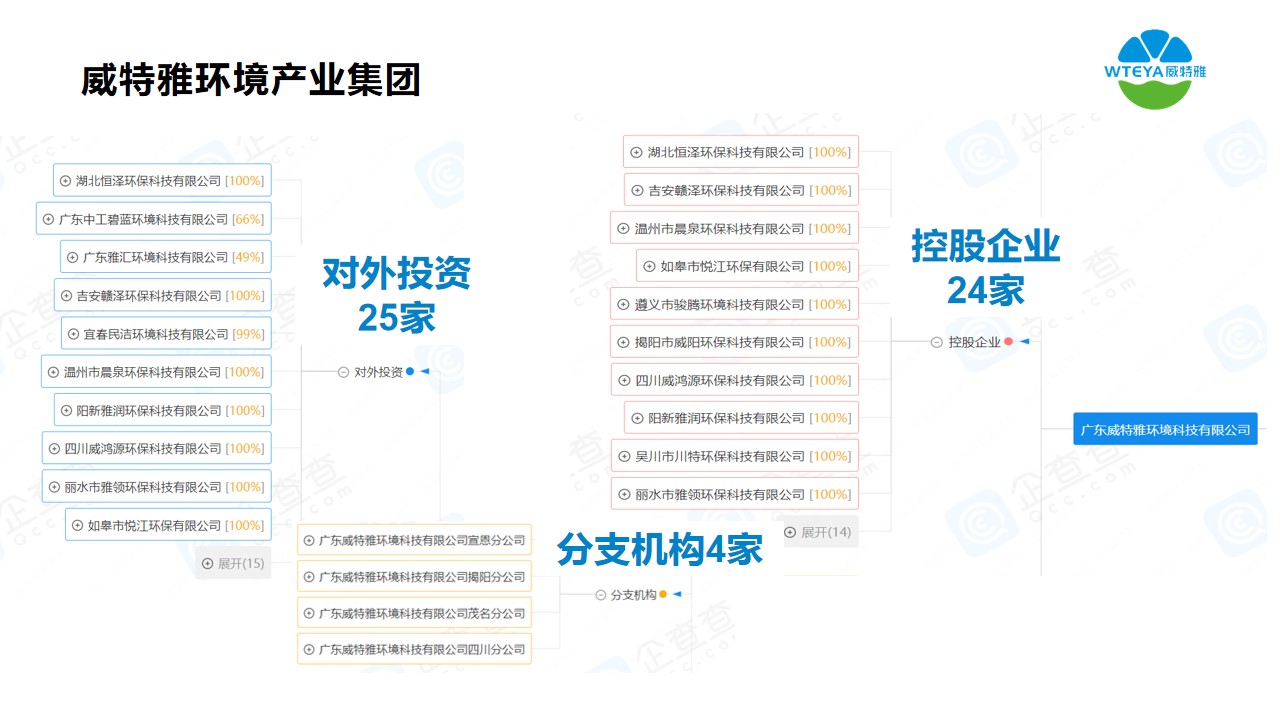This screenshot has width=1280, height=720.
Task: Select the root node 广东威特雅环境科技有限公司
Action: point(1165,430)
